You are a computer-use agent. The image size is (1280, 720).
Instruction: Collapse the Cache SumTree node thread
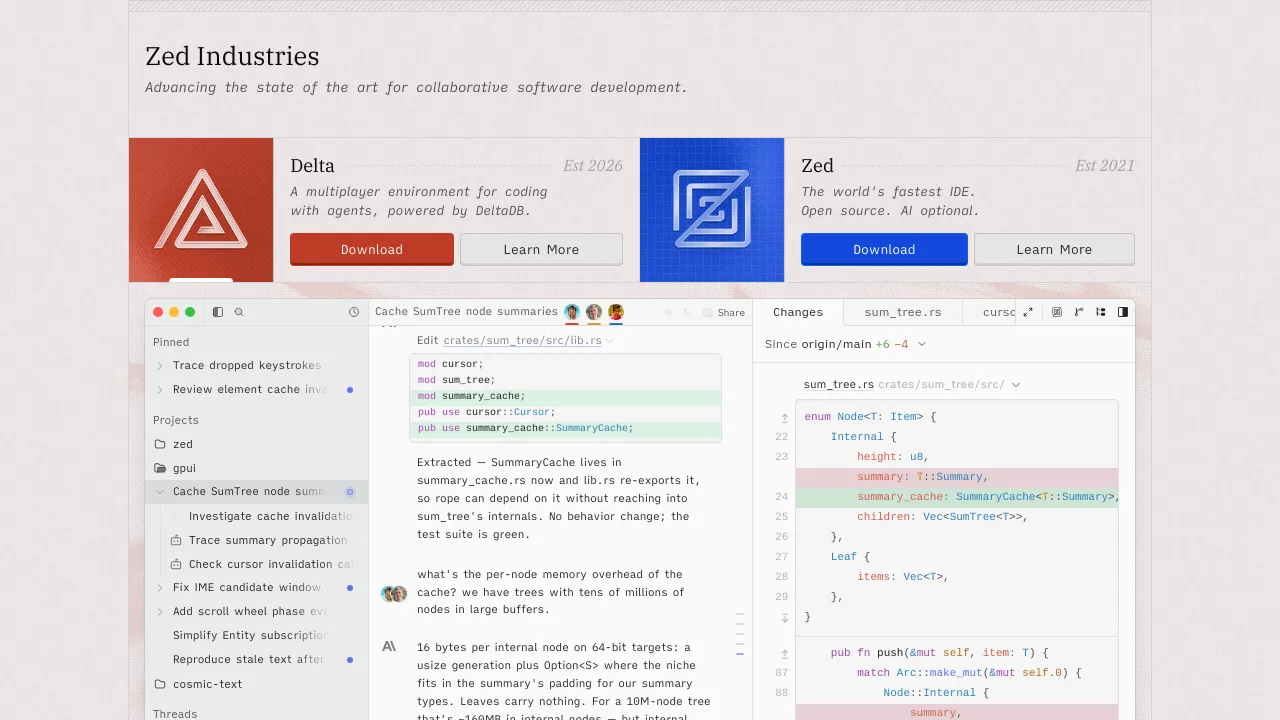click(x=160, y=492)
